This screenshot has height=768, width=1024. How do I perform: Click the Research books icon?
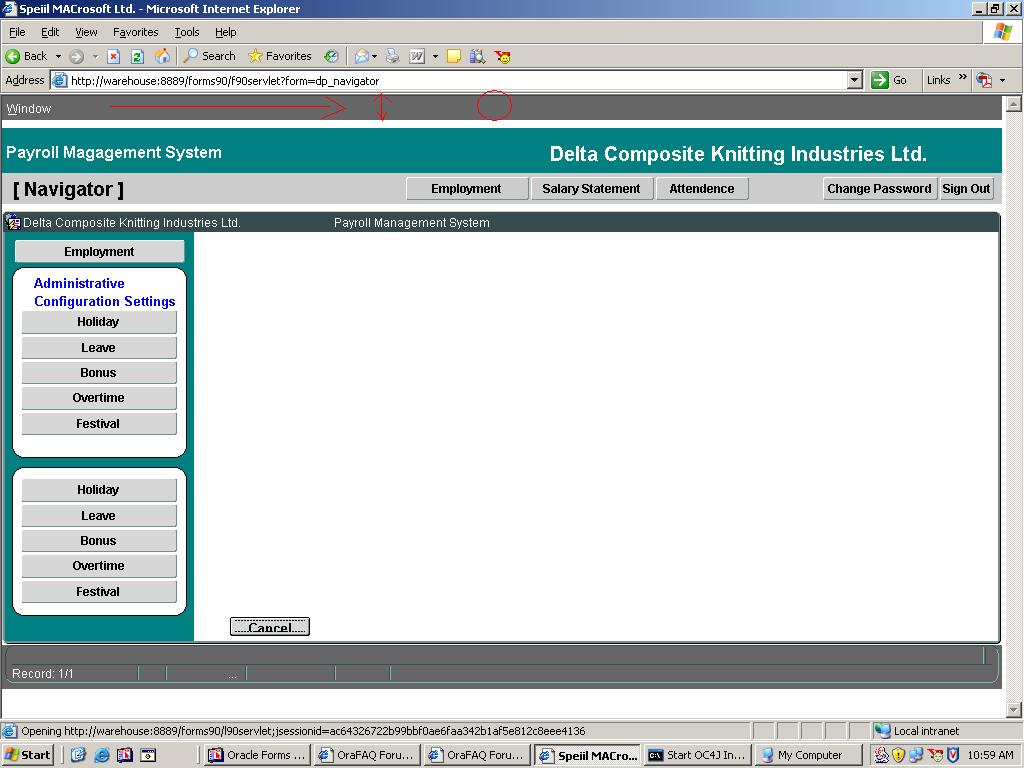point(477,56)
